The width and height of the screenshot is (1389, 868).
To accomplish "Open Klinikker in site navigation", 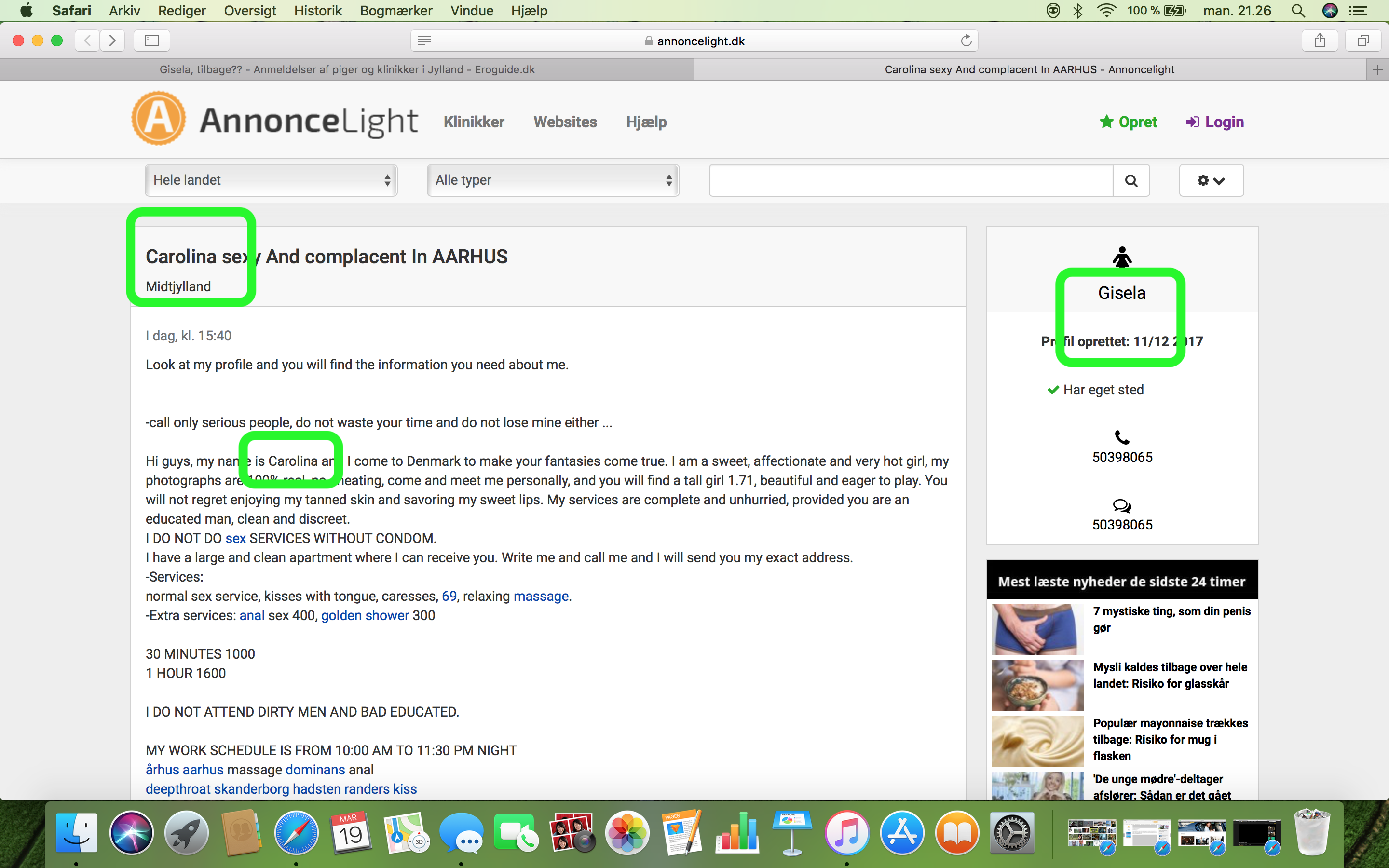I will pos(474,122).
